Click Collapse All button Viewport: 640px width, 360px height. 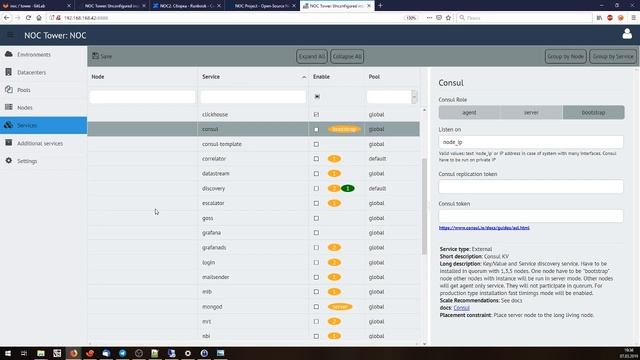click(347, 56)
